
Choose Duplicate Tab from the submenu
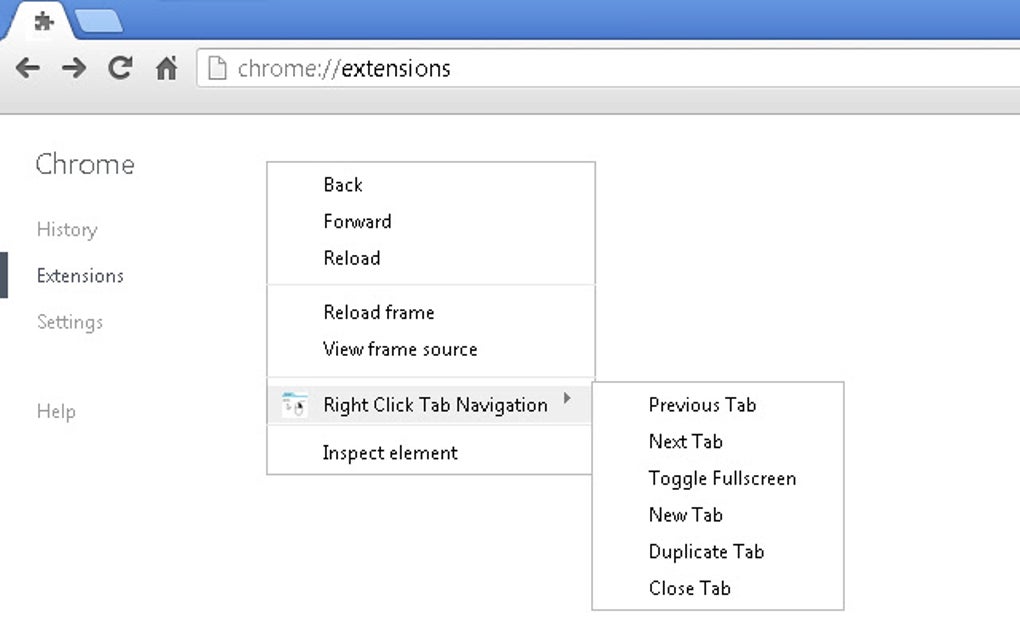click(706, 551)
